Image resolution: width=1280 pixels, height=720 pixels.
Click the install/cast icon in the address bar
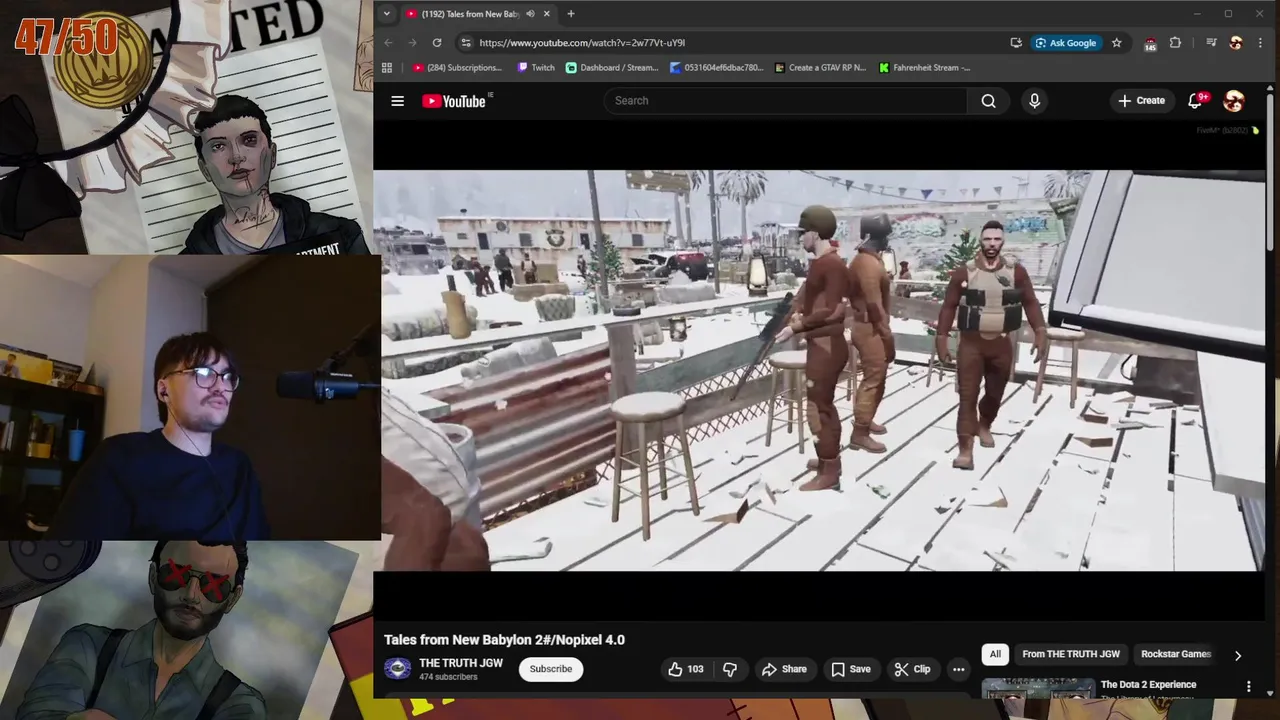(x=1016, y=43)
